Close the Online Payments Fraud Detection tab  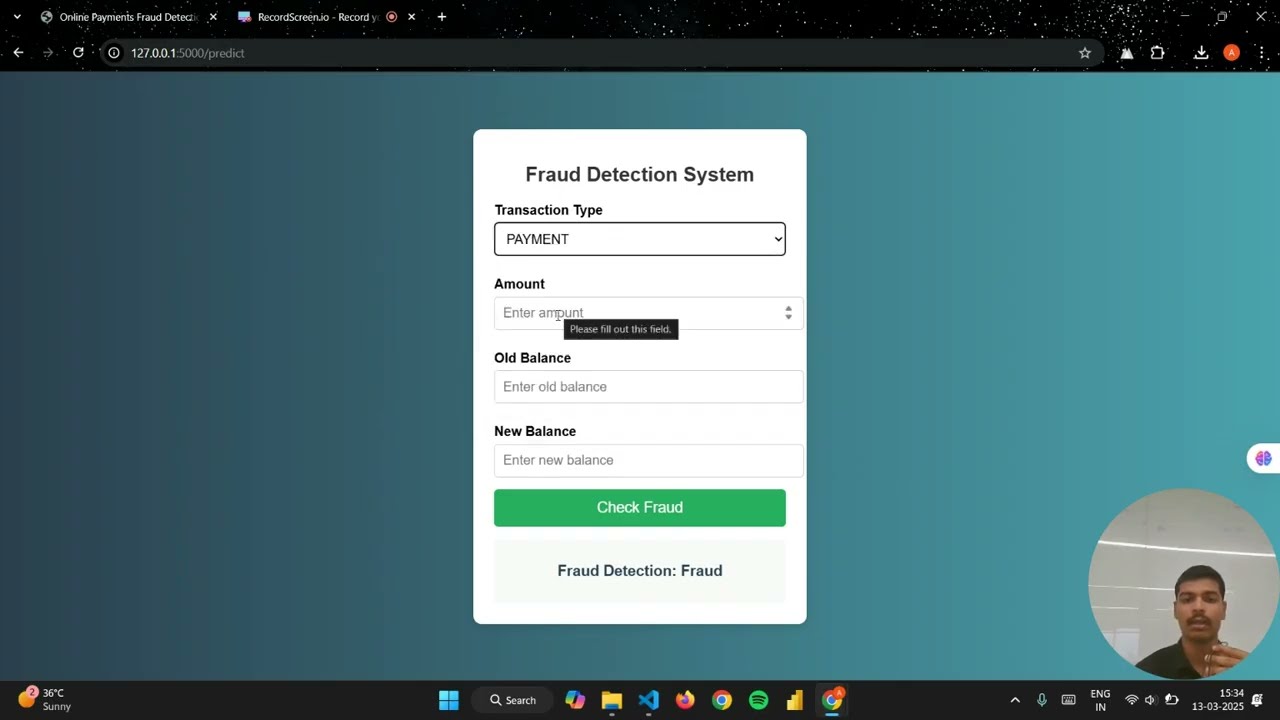[213, 17]
